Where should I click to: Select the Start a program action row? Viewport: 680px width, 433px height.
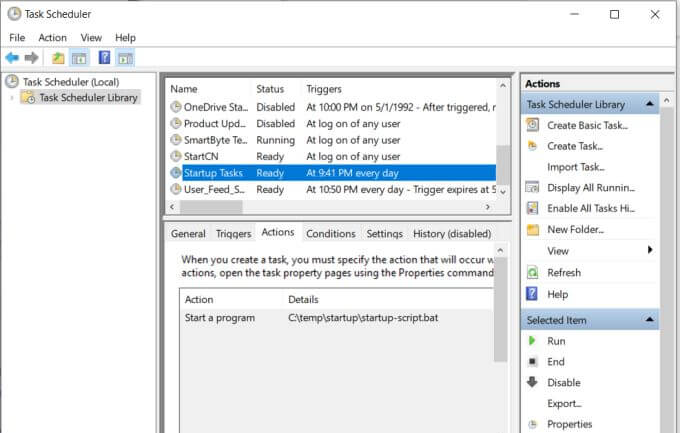click(336, 318)
